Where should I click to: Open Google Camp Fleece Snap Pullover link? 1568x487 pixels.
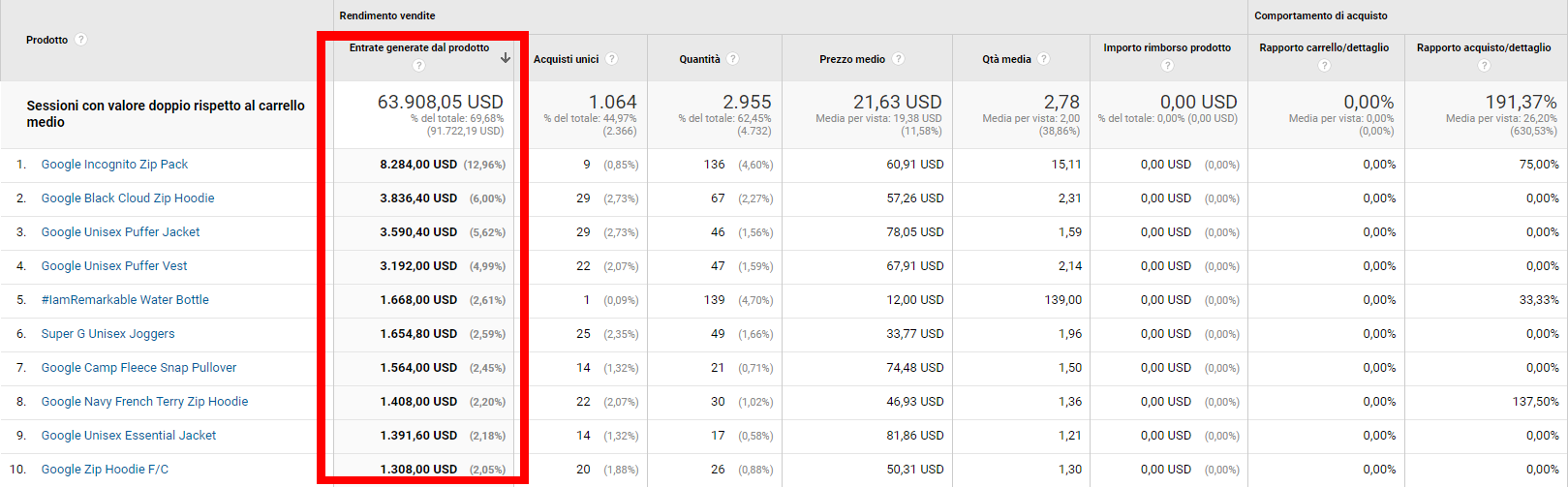click(138, 368)
